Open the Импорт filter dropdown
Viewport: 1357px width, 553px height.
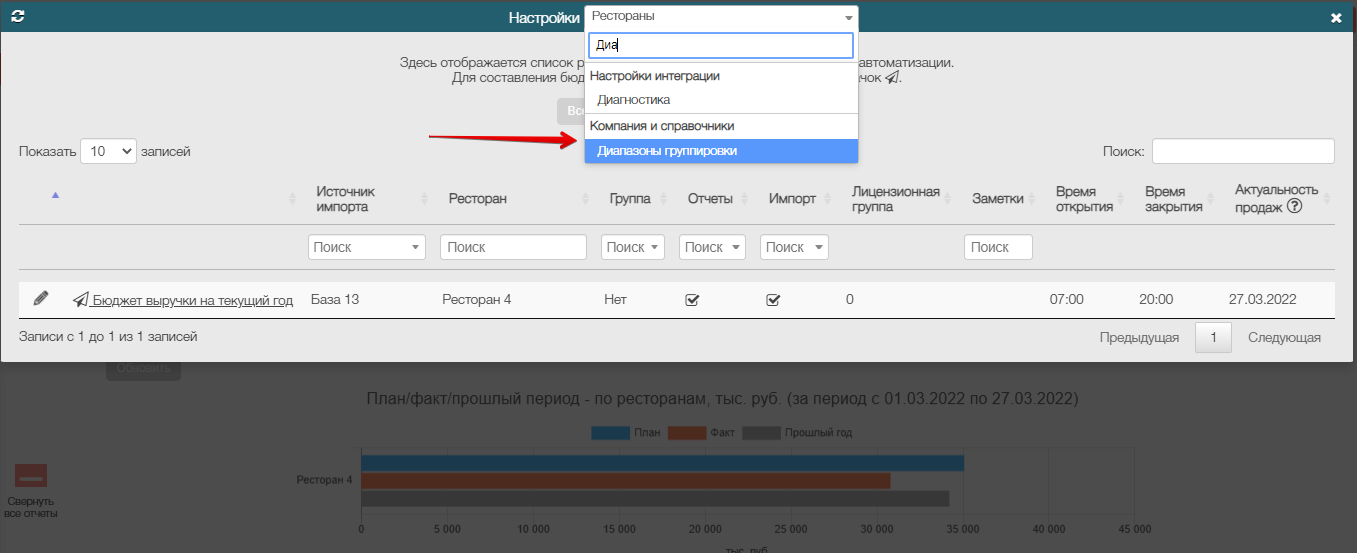(x=794, y=247)
